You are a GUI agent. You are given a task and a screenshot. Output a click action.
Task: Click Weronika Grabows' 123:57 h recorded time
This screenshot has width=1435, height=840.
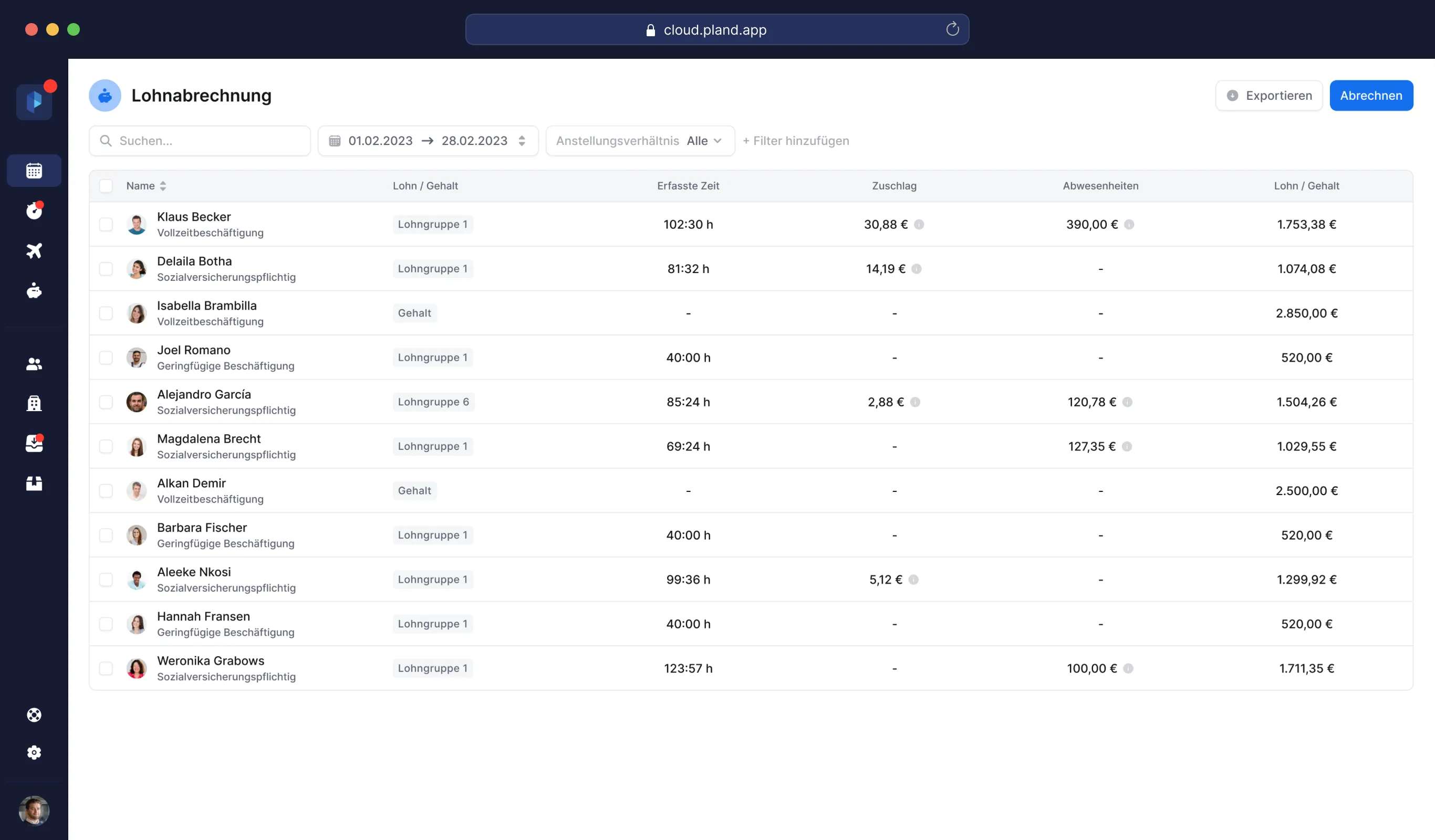[x=688, y=669]
